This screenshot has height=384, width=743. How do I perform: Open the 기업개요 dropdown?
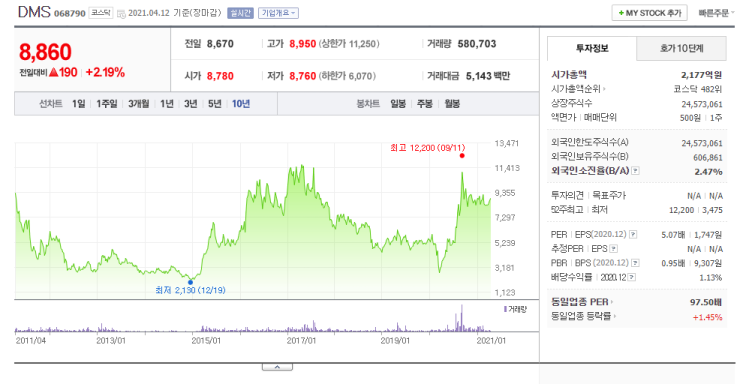(x=278, y=13)
